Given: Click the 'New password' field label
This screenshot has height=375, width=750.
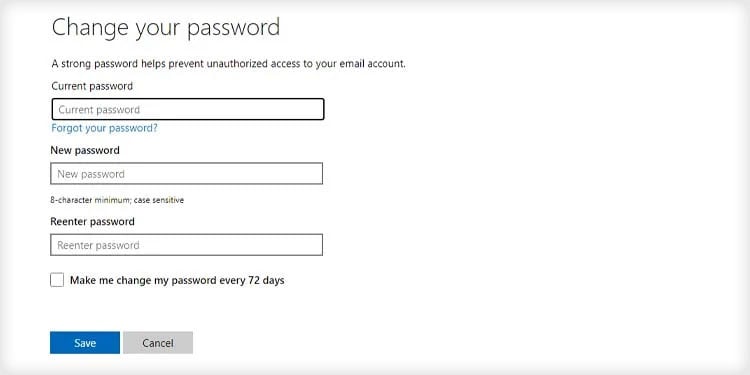Looking at the screenshot, I should tap(85, 150).
